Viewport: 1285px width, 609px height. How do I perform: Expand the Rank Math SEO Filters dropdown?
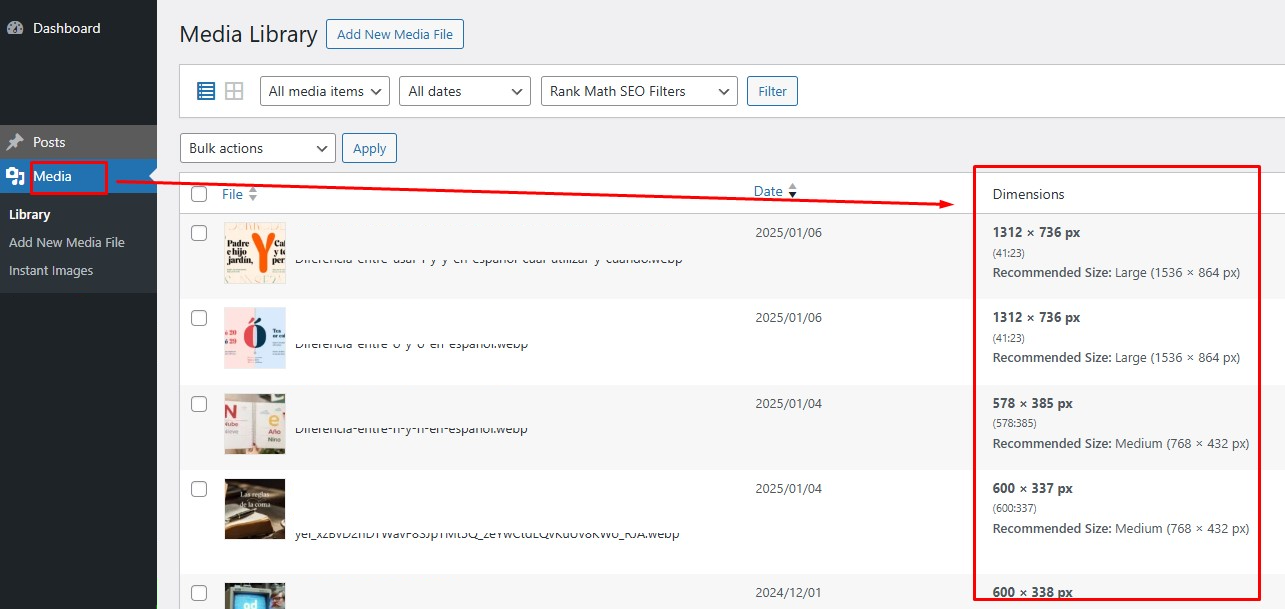click(639, 91)
